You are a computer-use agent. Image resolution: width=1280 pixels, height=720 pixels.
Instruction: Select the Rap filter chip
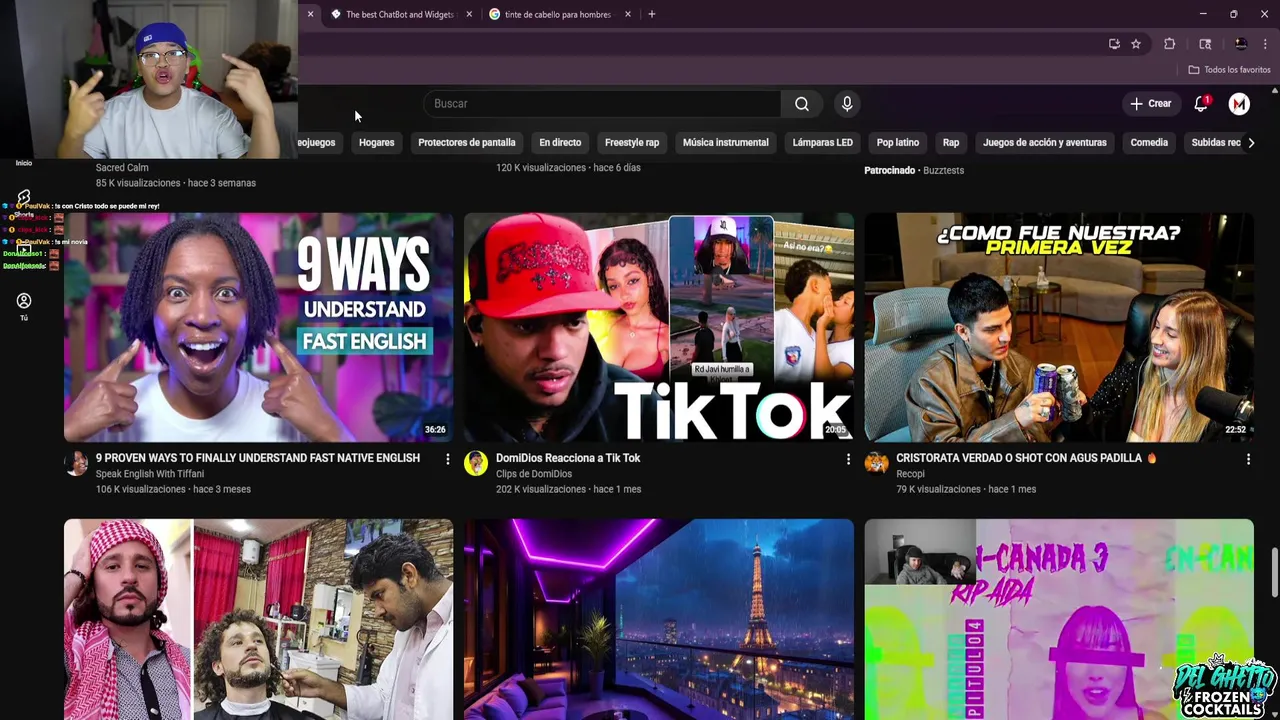pyautogui.click(x=951, y=143)
